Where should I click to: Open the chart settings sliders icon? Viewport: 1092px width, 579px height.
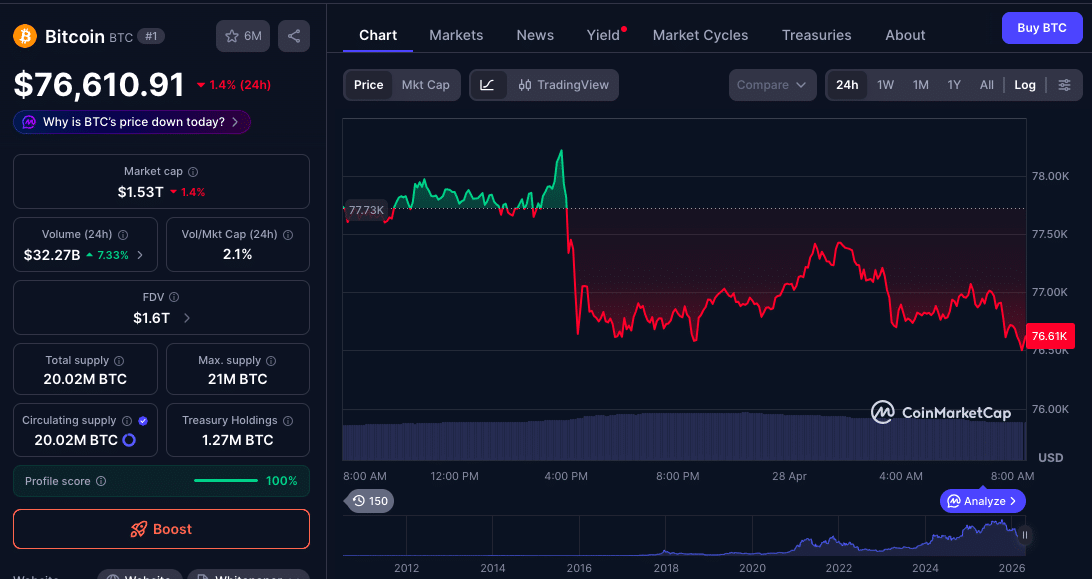(1064, 85)
